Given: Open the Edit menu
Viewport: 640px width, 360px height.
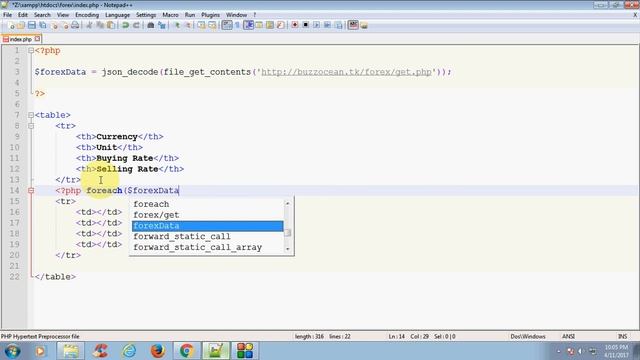Looking at the screenshot, I should (x=23, y=15).
